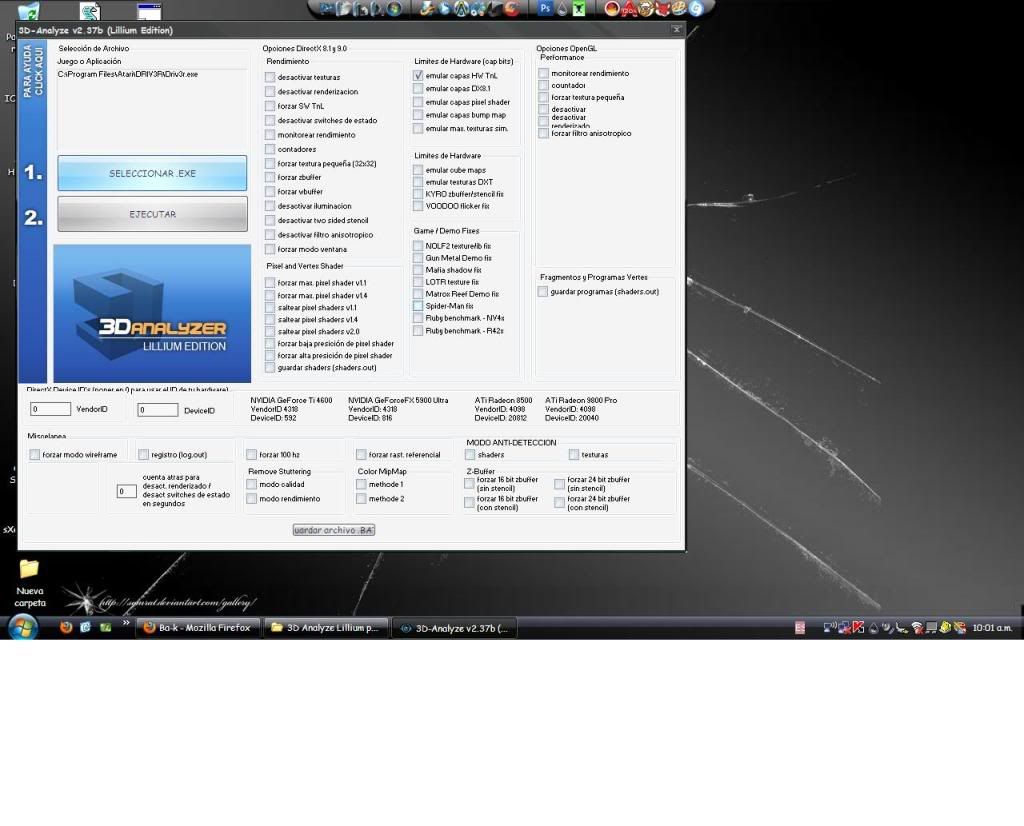
Task: Enable KYRO zbuffer/stencil fix
Action: [x=418, y=194]
